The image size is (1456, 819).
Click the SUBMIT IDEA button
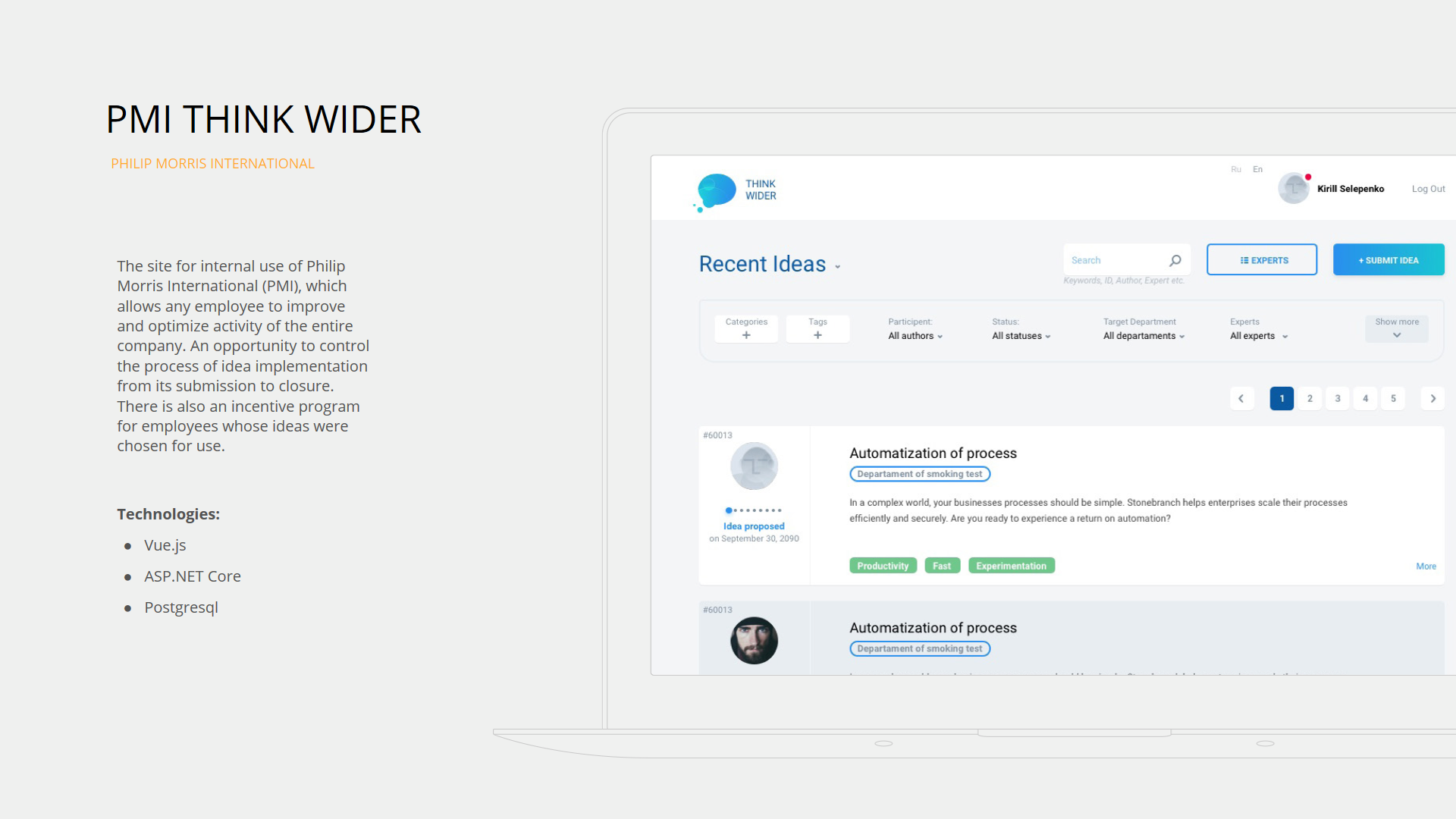click(1389, 261)
